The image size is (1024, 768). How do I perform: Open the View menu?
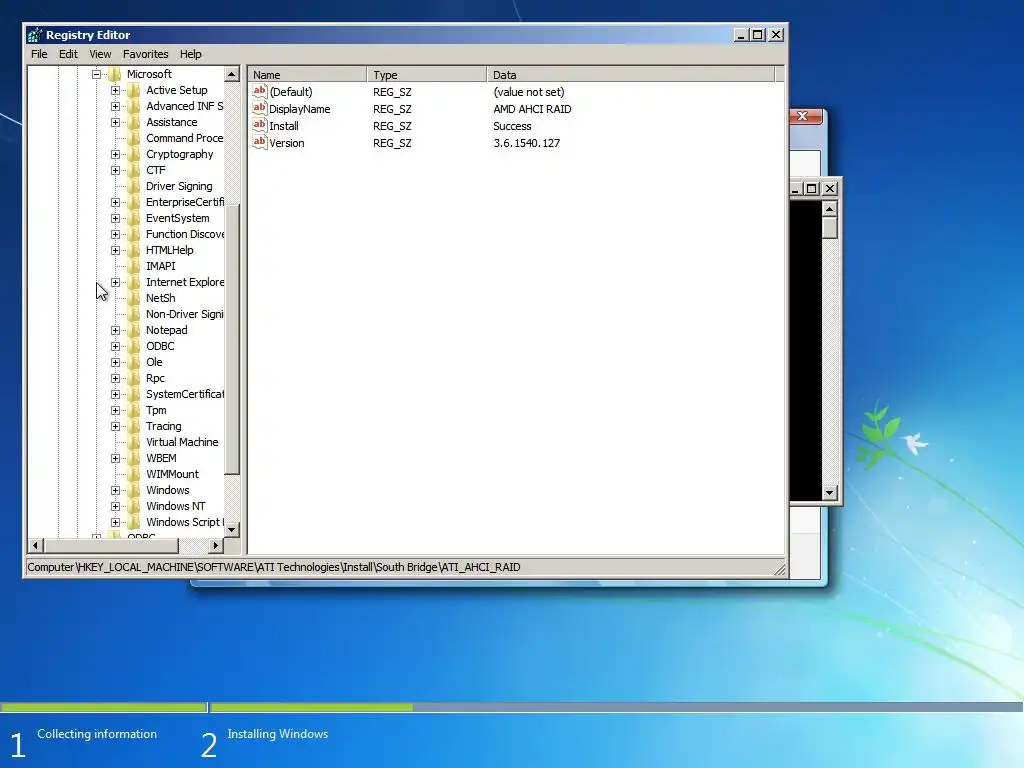pyautogui.click(x=100, y=54)
